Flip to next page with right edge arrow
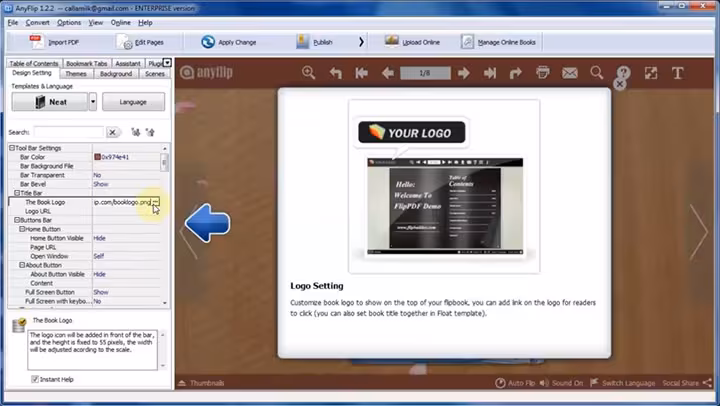The image size is (720, 406). click(698, 233)
